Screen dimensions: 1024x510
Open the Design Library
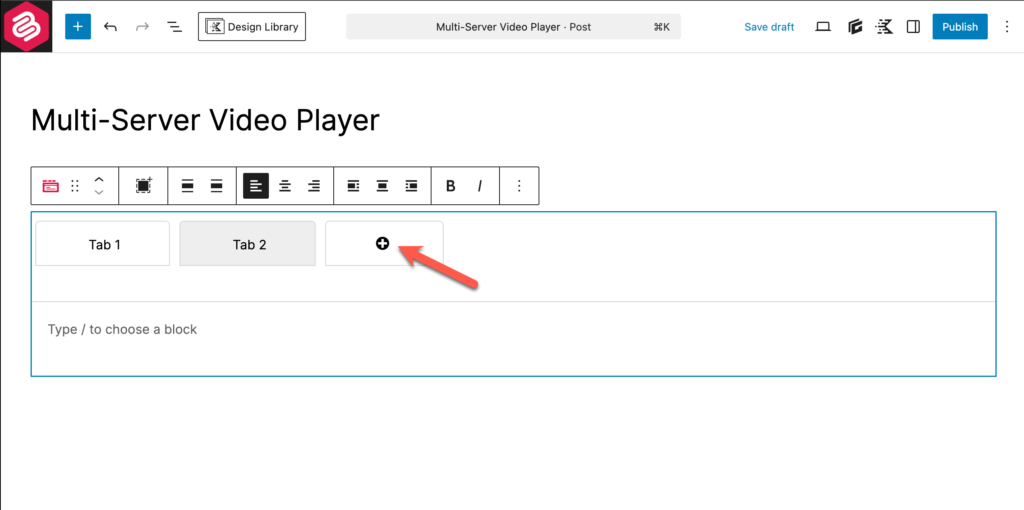tap(252, 27)
